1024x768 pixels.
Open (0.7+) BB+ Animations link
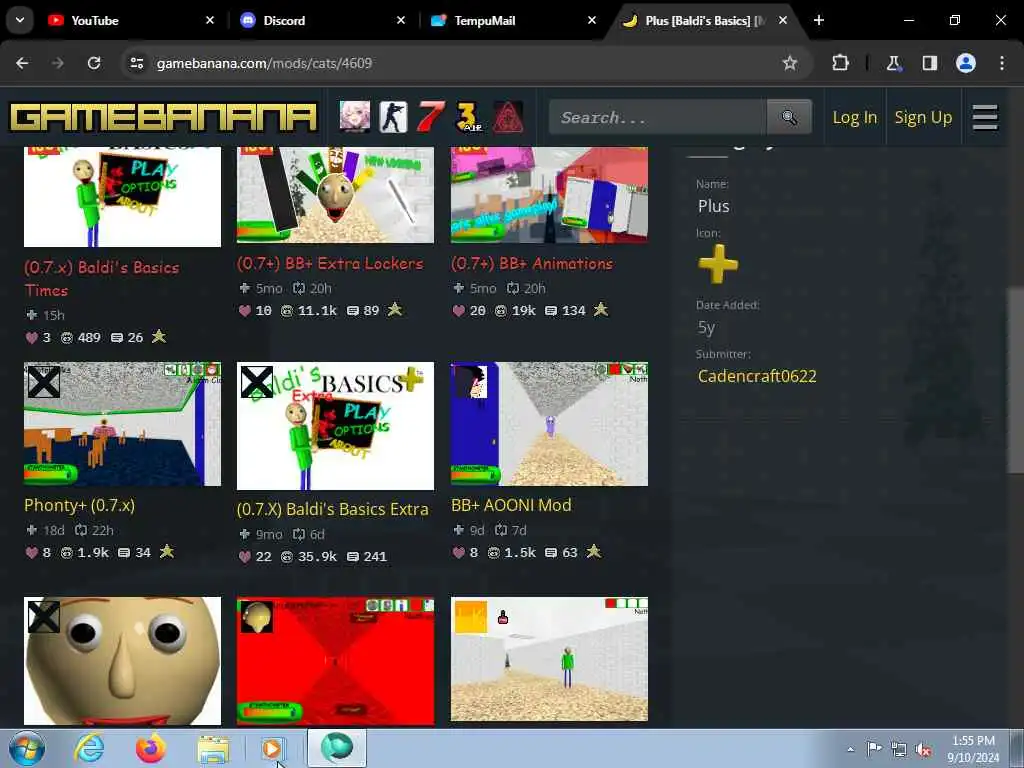pos(532,264)
